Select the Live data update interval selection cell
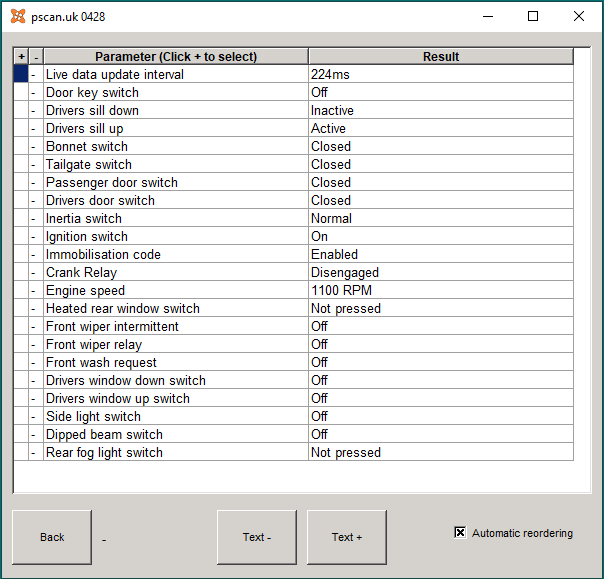604x579 pixels. click(x=21, y=74)
